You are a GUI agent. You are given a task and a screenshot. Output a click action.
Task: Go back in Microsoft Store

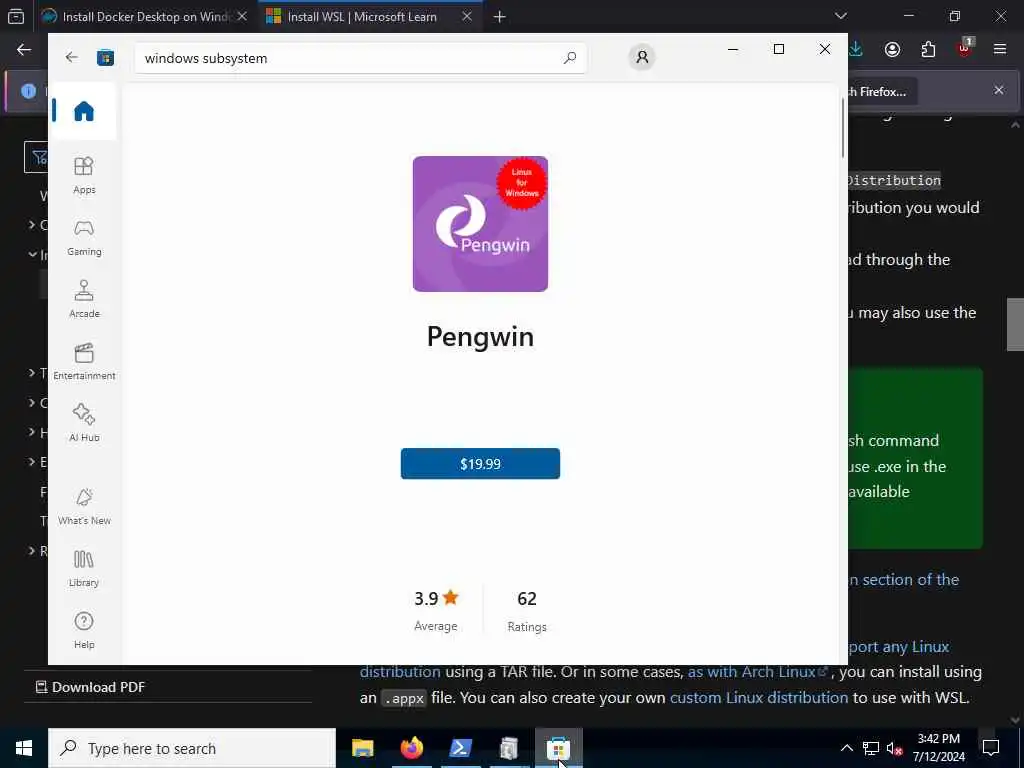point(72,57)
